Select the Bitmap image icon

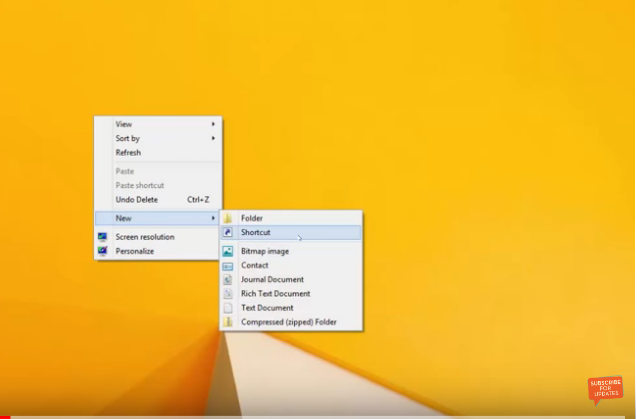228,251
